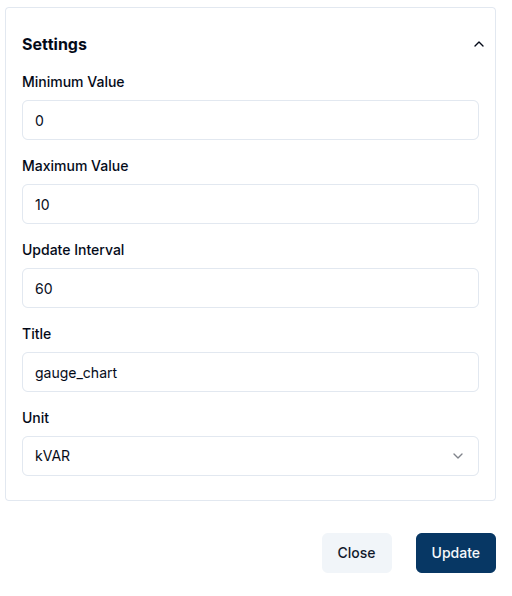Click the Settings section heading
Image resolution: width=512 pixels, height=596 pixels.
pos(54,44)
